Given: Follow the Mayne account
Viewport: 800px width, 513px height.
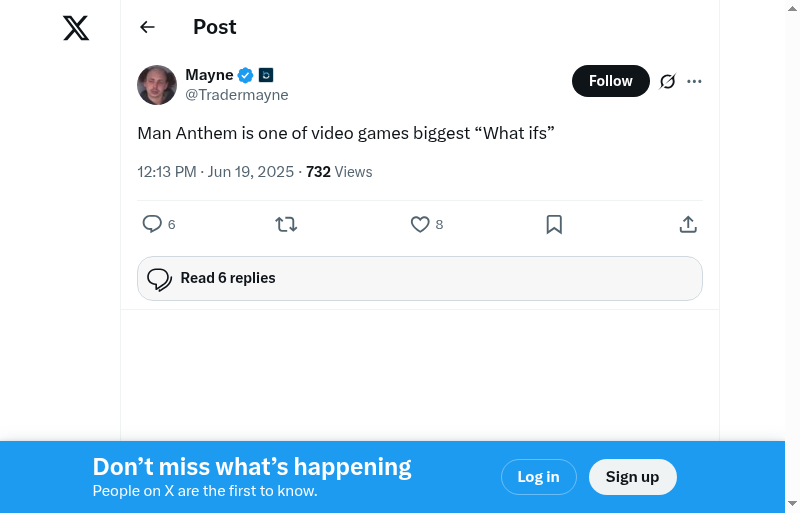Looking at the screenshot, I should 610,81.
